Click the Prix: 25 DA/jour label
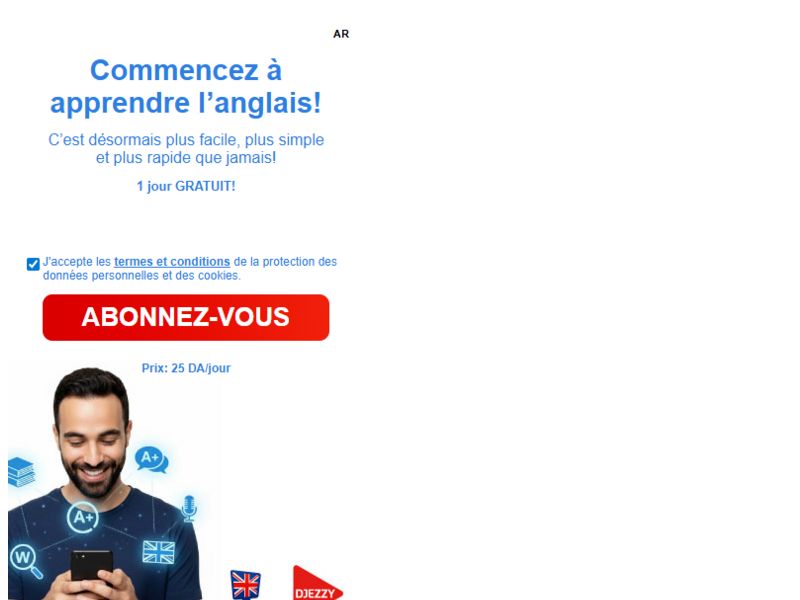Image resolution: width=800 pixels, height=600 pixels. click(x=186, y=368)
